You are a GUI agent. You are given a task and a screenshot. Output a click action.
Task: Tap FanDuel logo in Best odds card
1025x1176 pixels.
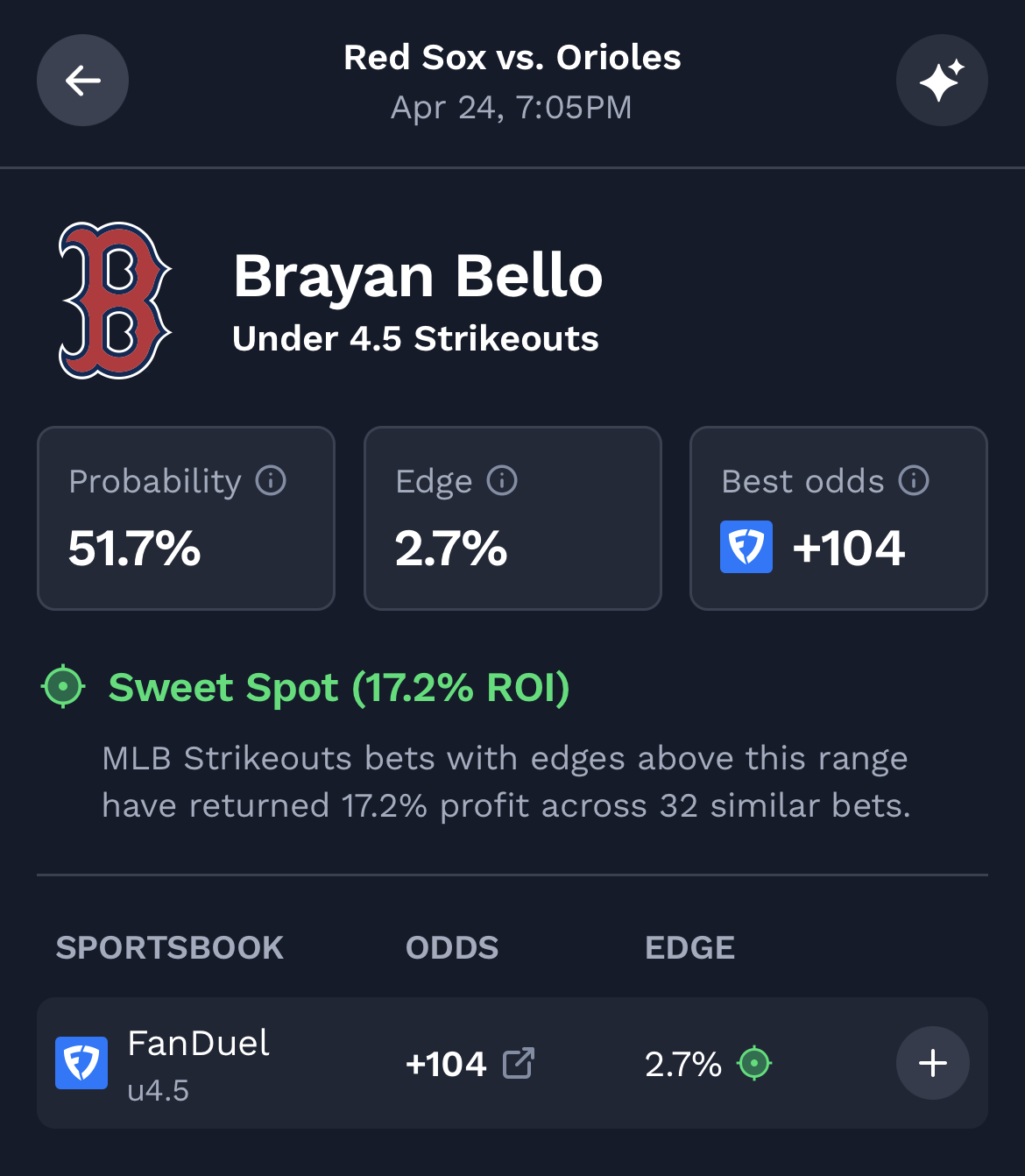(x=746, y=547)
